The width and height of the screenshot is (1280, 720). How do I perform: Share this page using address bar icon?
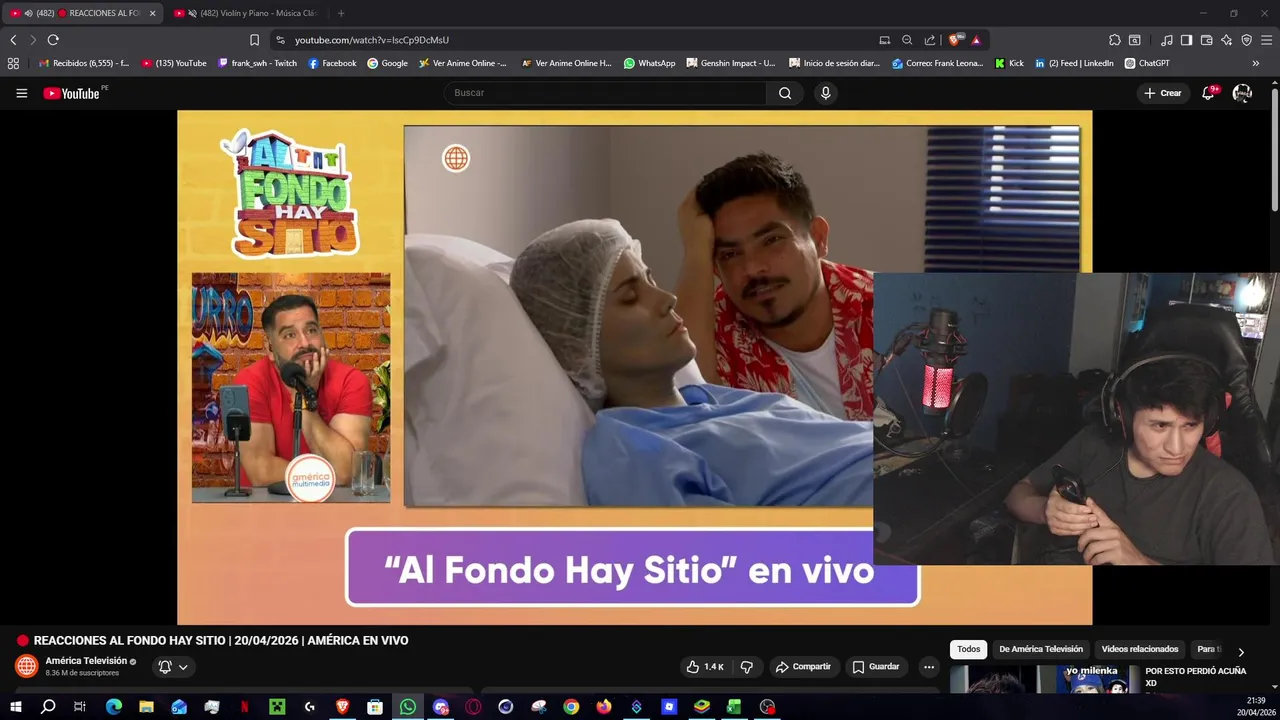(930, 40)
